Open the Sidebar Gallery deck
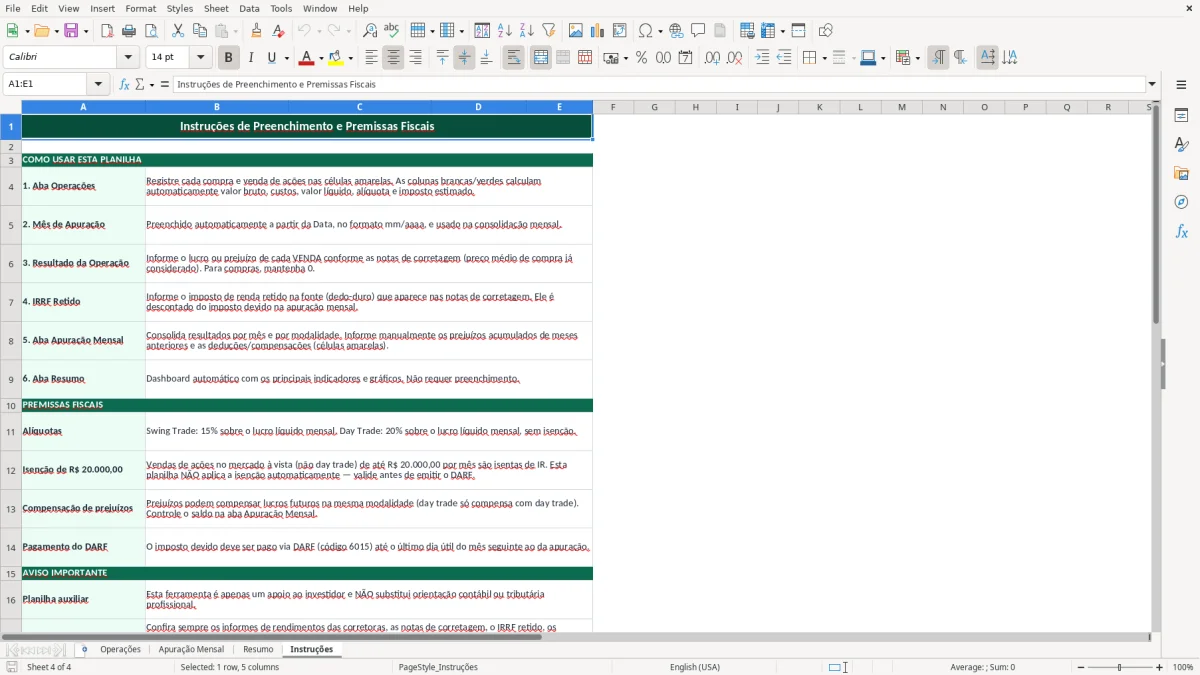The width and height of the screenshot is (1200, 675). [x=1181, y=173]
